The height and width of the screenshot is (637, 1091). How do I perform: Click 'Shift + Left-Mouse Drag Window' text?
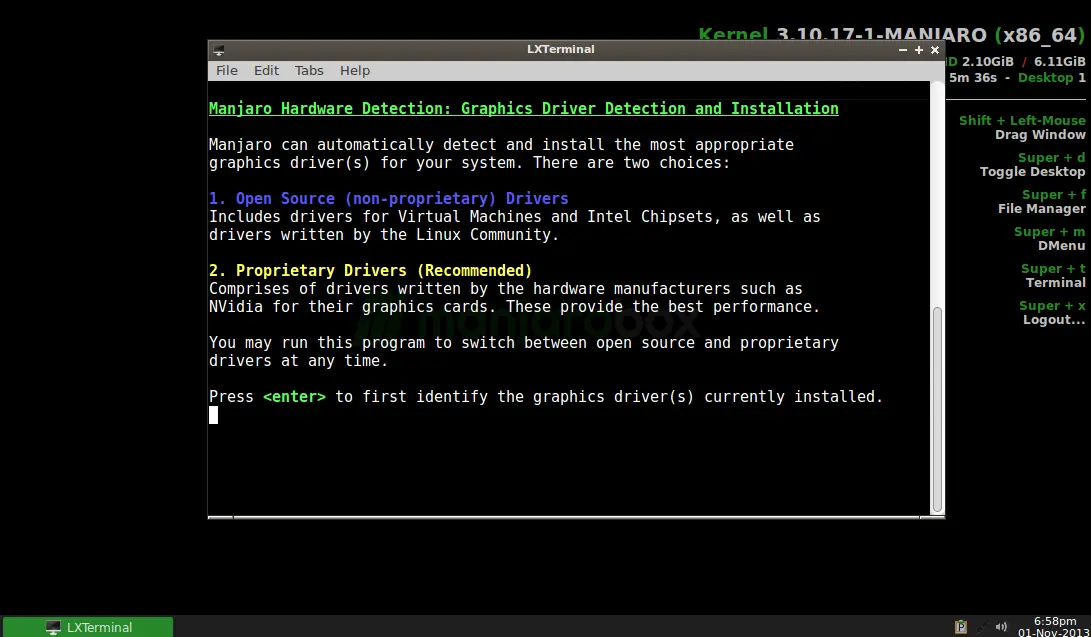[x=1022, y=127]
